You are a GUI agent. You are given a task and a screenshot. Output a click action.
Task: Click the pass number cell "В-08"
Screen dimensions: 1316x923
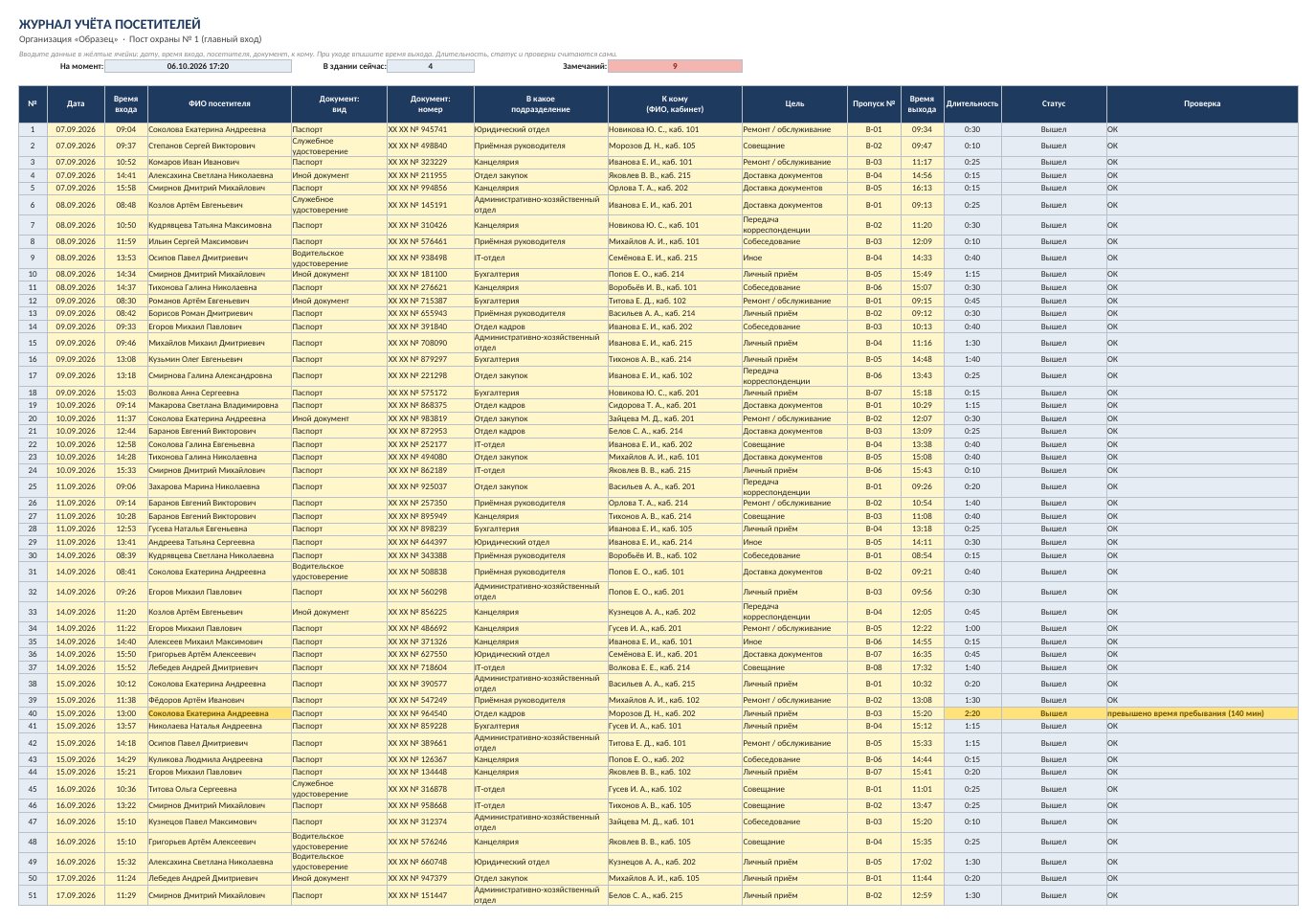click(874, 667)
